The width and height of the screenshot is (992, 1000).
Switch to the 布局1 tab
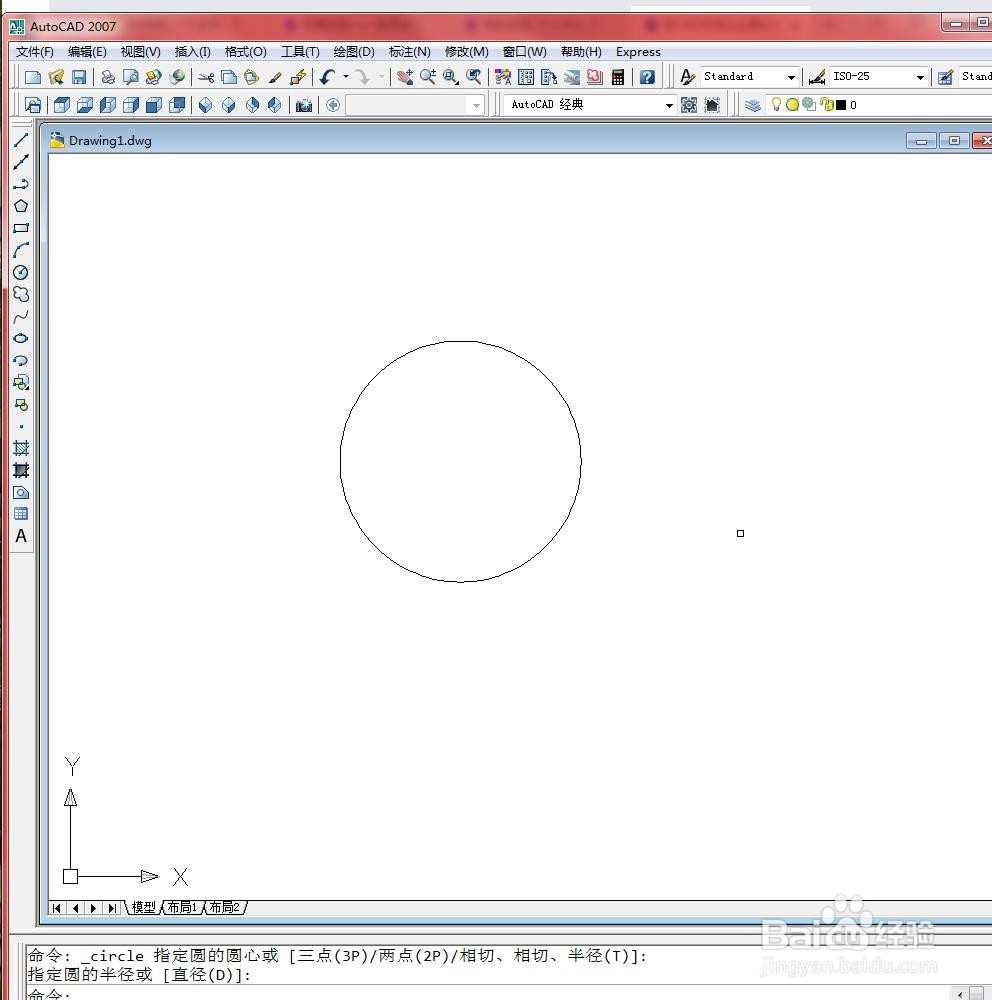pos(182,908)
